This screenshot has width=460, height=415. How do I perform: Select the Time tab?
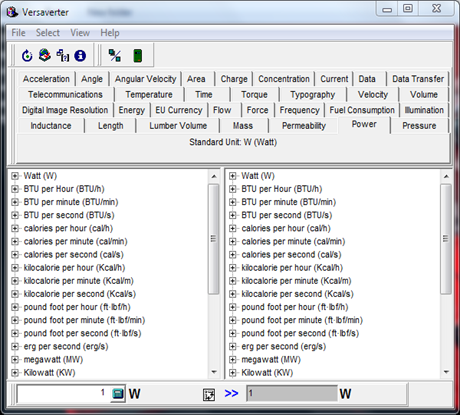coord(204,95)
